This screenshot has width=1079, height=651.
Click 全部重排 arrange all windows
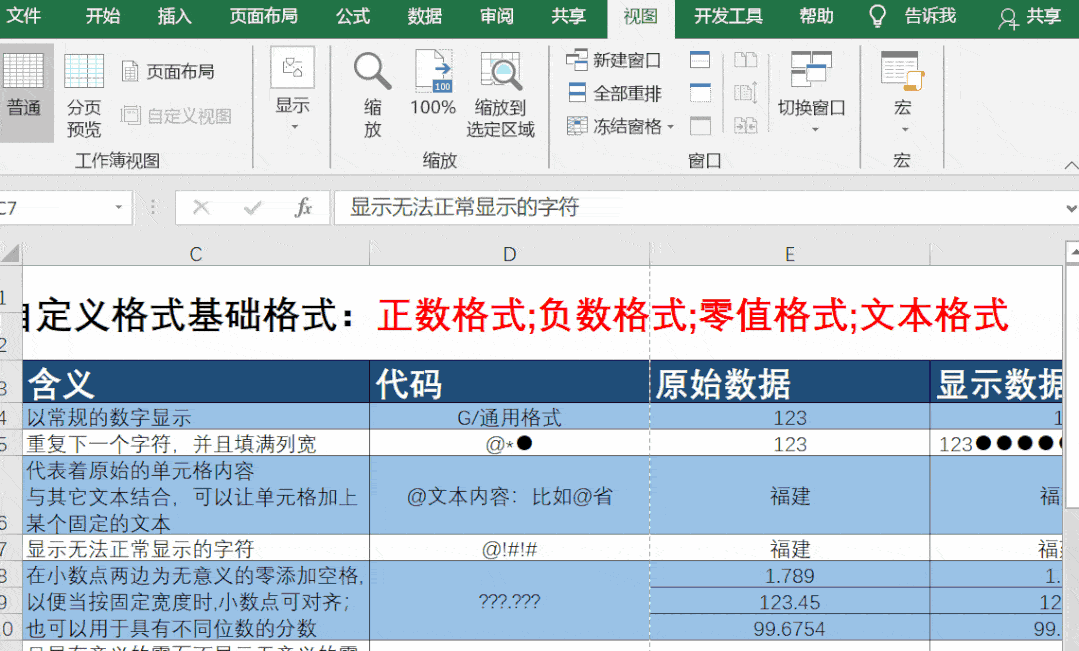[x=615, y=93]
